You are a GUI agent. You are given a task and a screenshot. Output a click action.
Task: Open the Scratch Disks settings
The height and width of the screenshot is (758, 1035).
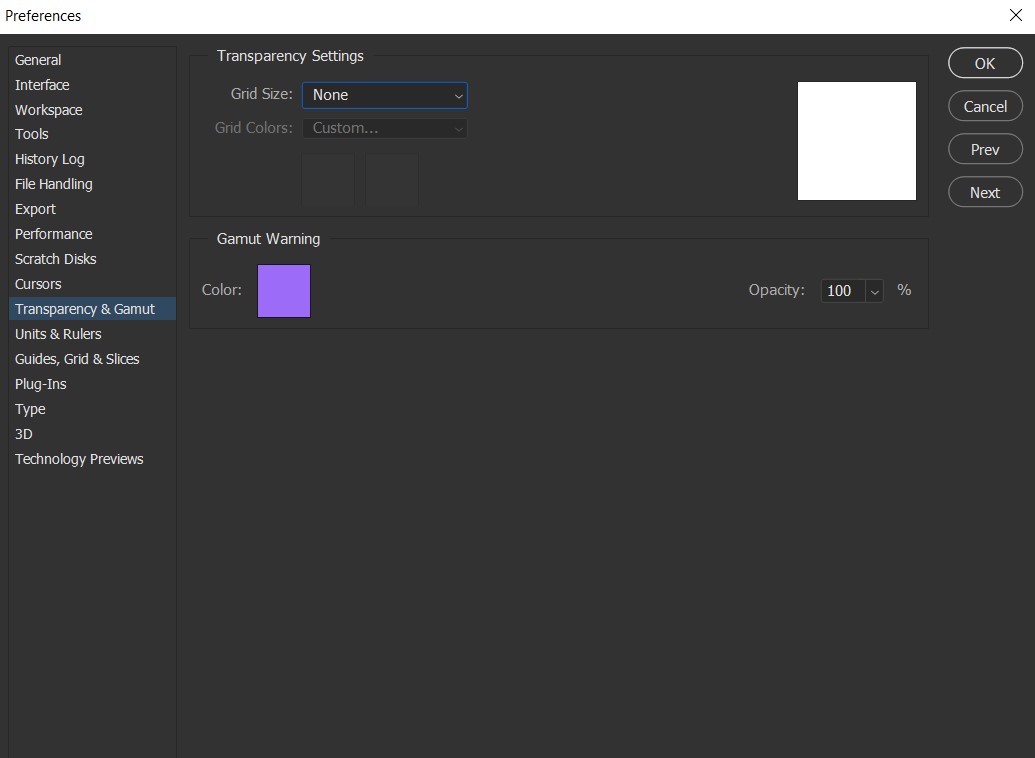pos(55,258)
